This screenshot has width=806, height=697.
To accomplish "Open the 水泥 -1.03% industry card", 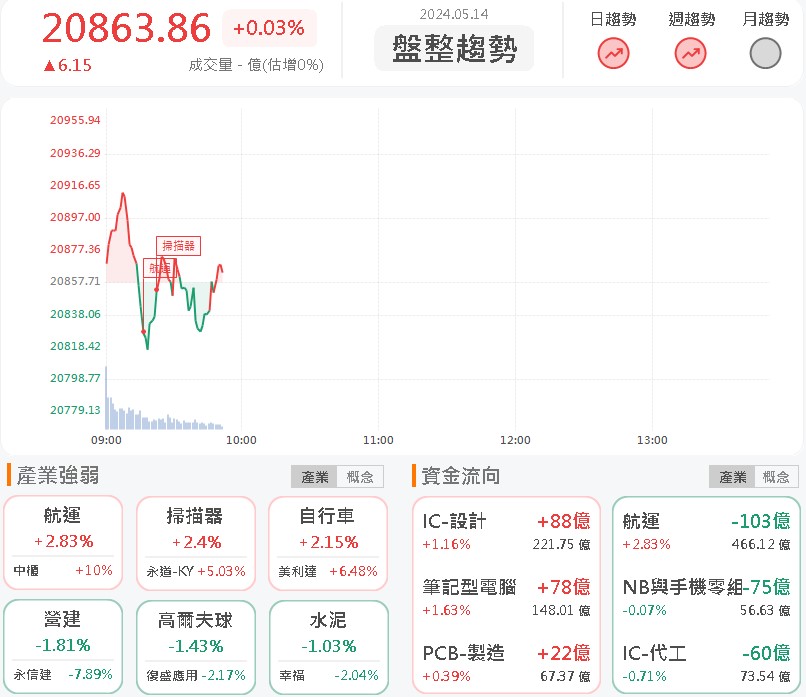I will 328,647.
